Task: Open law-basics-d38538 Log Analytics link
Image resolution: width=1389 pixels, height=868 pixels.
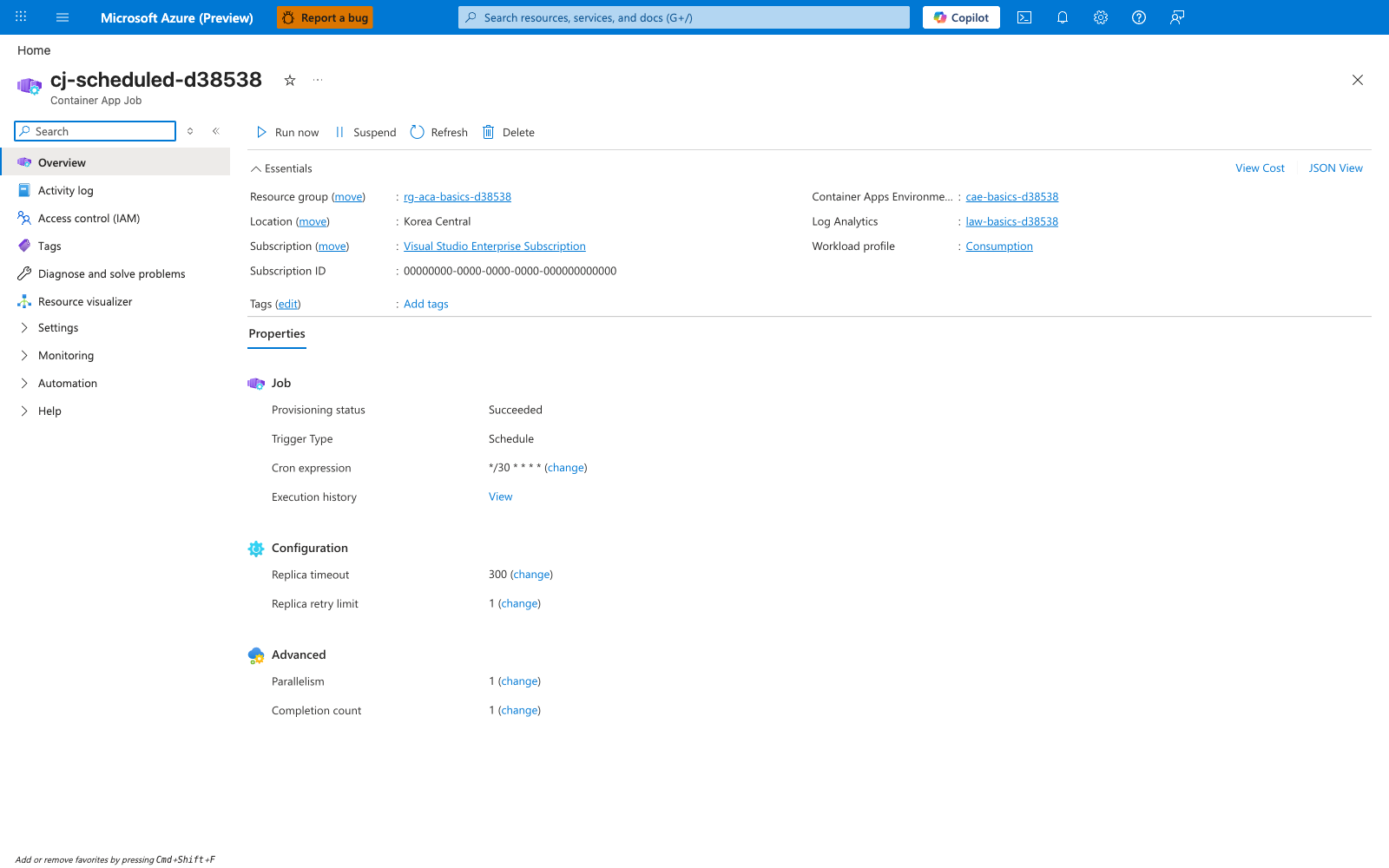Action: pos(1012,221)
